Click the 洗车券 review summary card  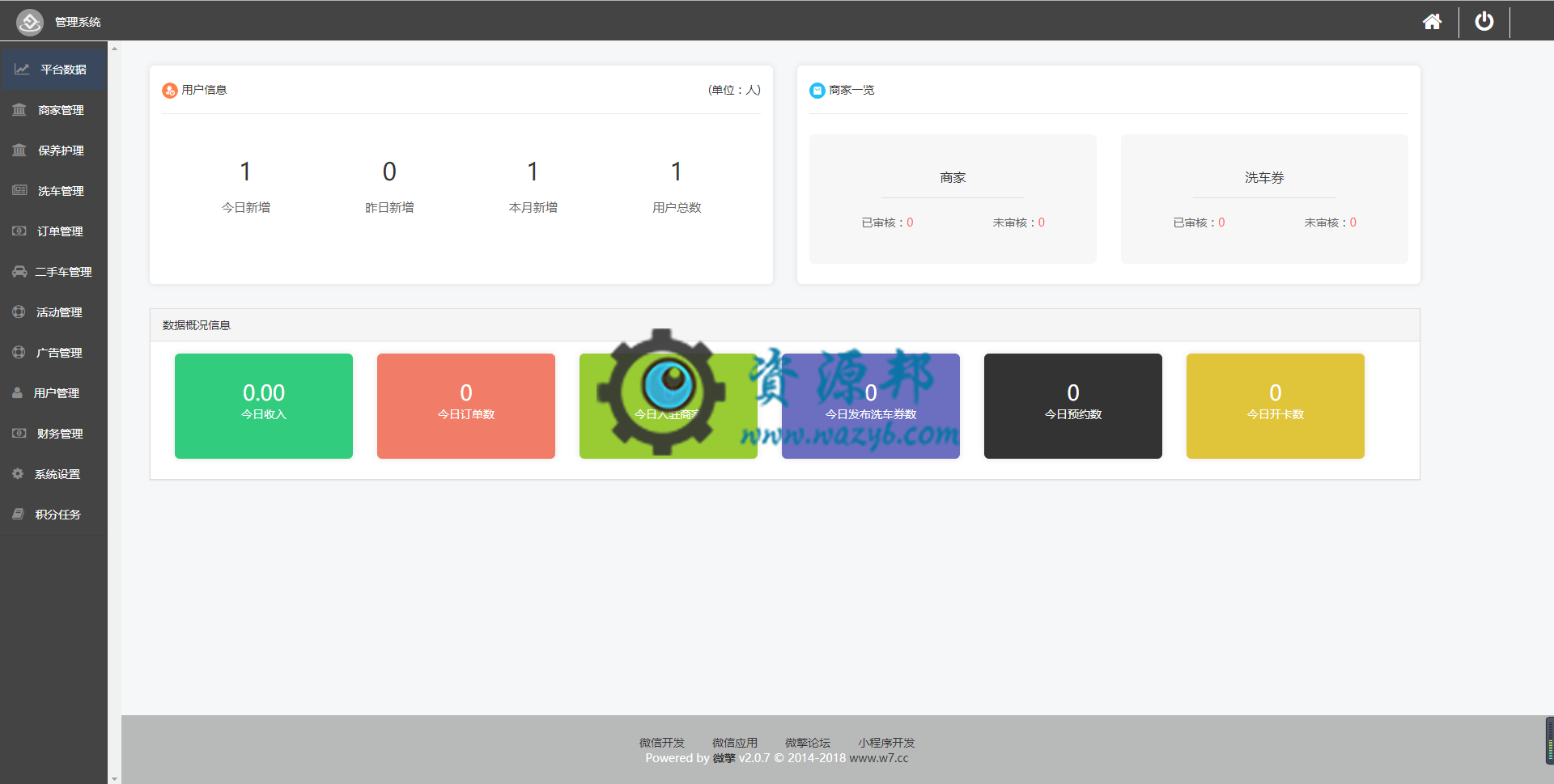click(1264, 199)
